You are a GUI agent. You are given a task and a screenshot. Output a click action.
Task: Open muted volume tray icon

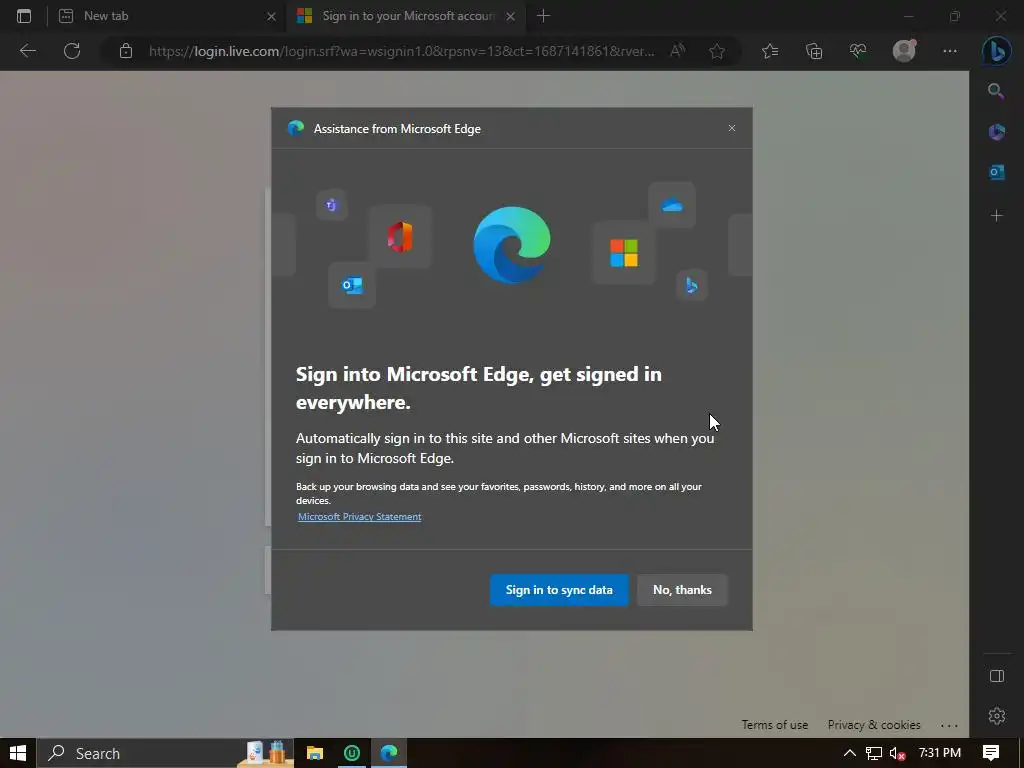click(897, 753)
